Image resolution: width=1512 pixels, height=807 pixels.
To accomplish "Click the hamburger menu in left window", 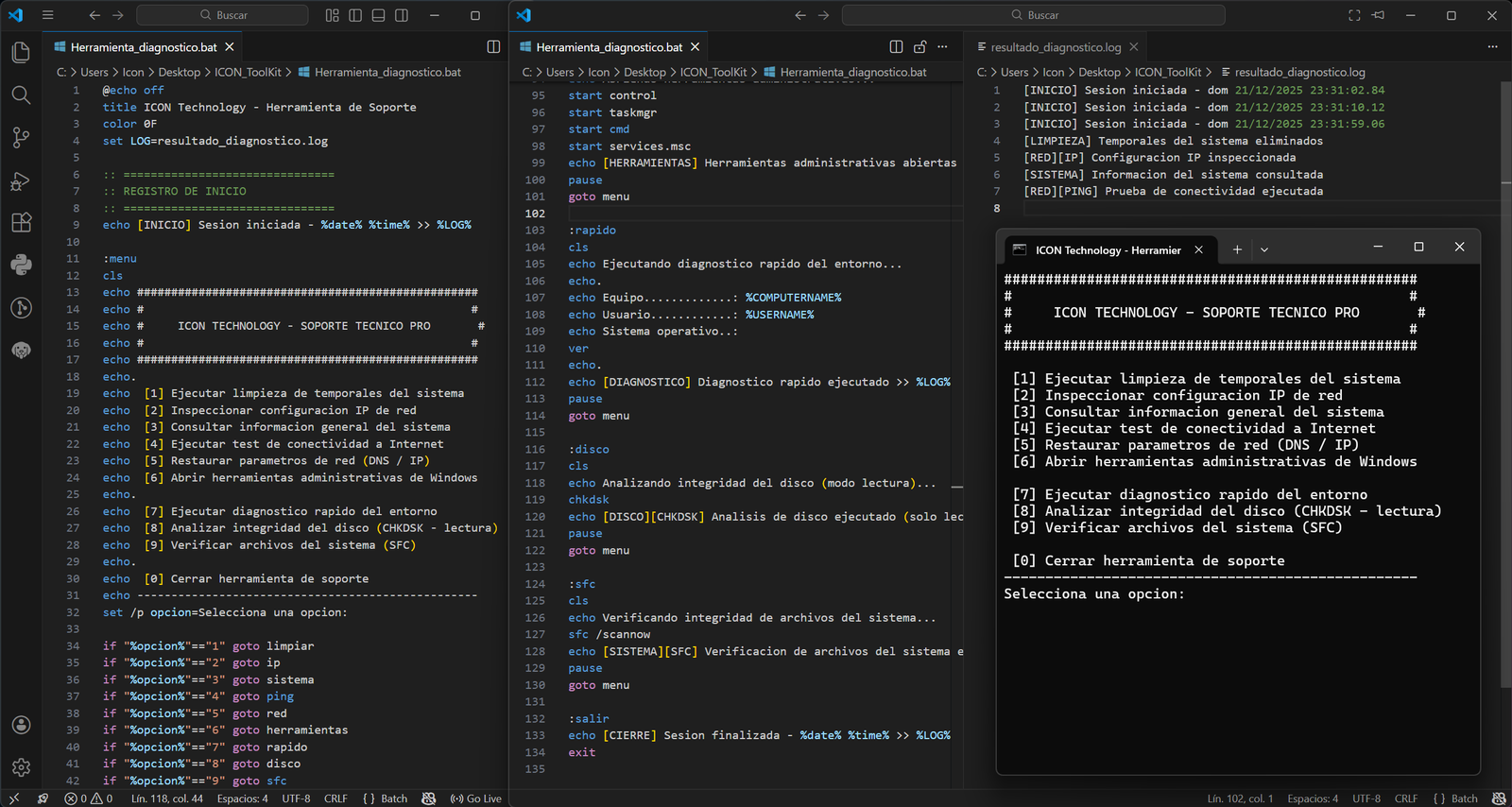I will [x=47, y=15].
